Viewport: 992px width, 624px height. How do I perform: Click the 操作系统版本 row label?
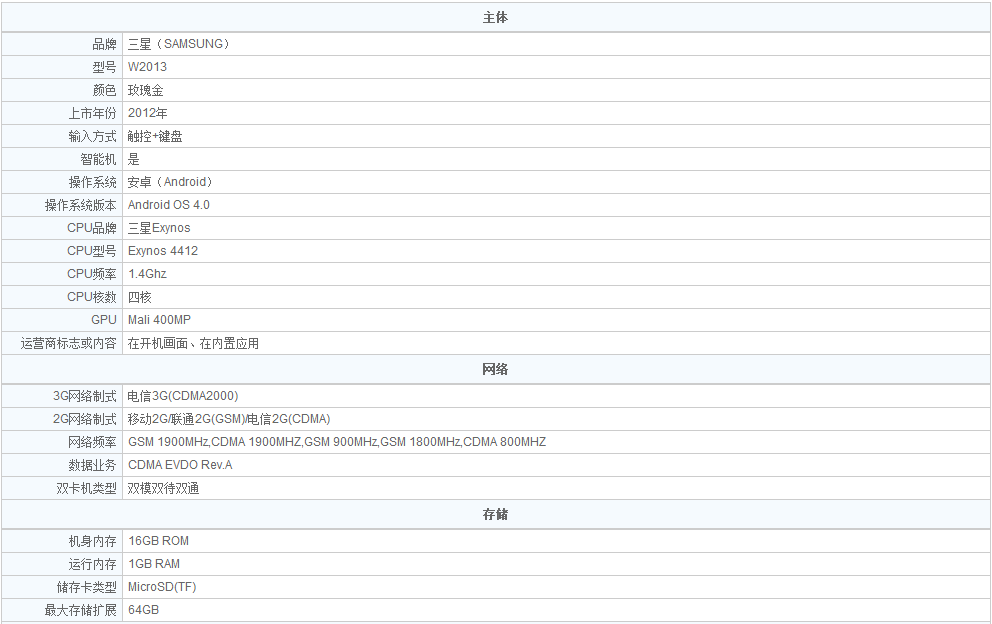80,205
